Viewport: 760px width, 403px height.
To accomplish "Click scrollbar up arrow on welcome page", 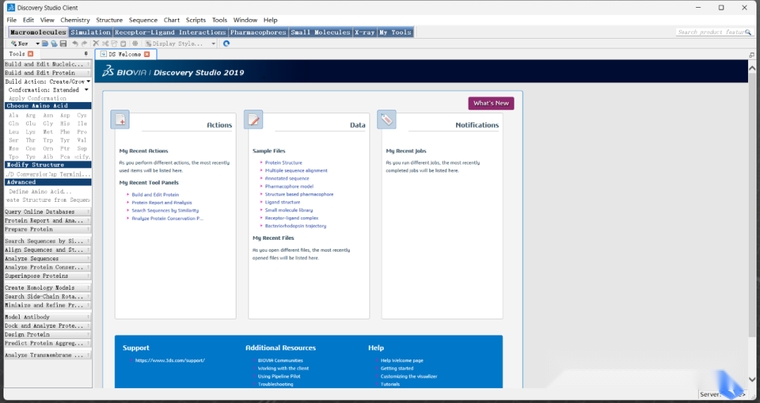I will point(752,68).
